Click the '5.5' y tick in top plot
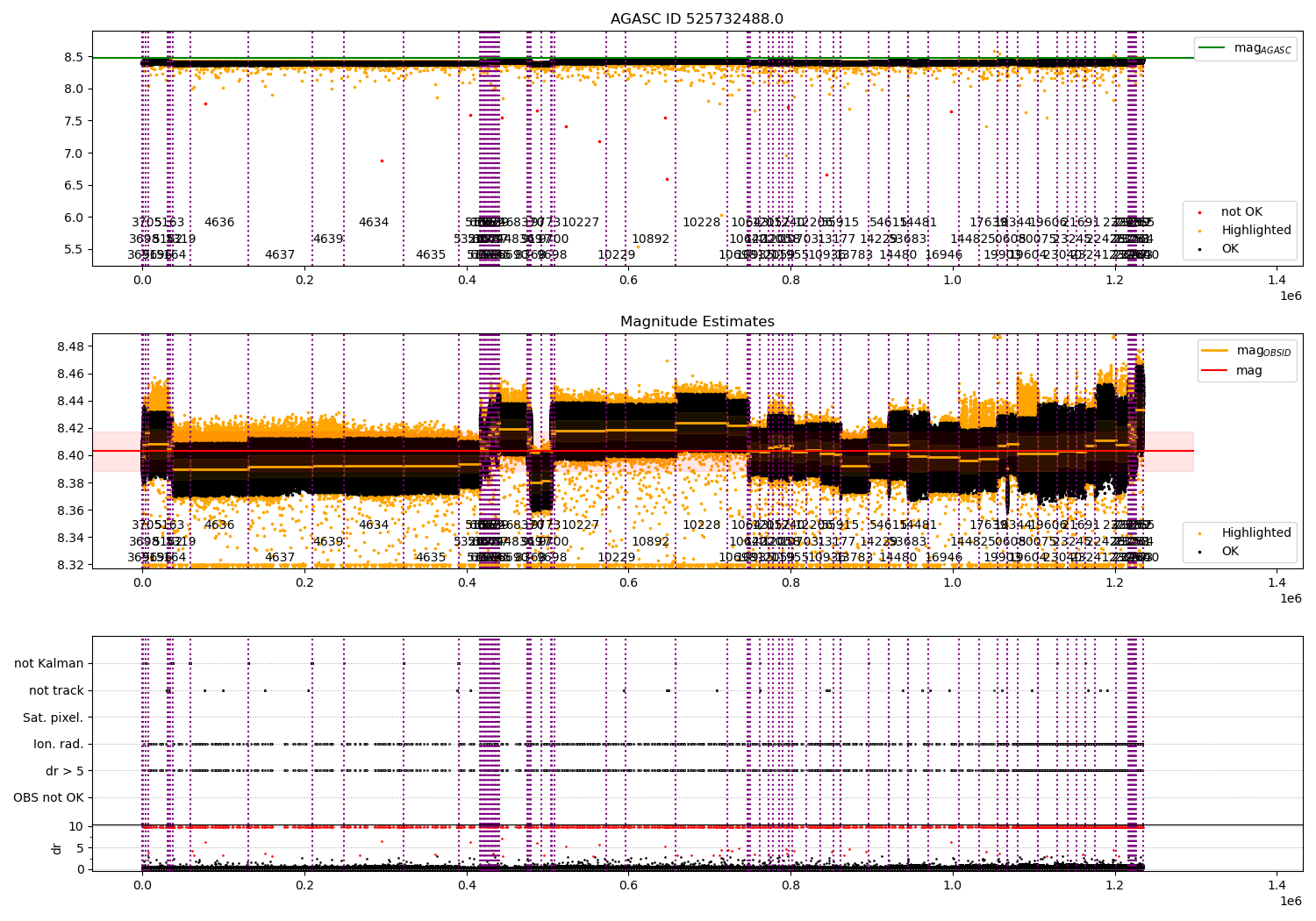The image size is (1316, 921). pos(74,250)
